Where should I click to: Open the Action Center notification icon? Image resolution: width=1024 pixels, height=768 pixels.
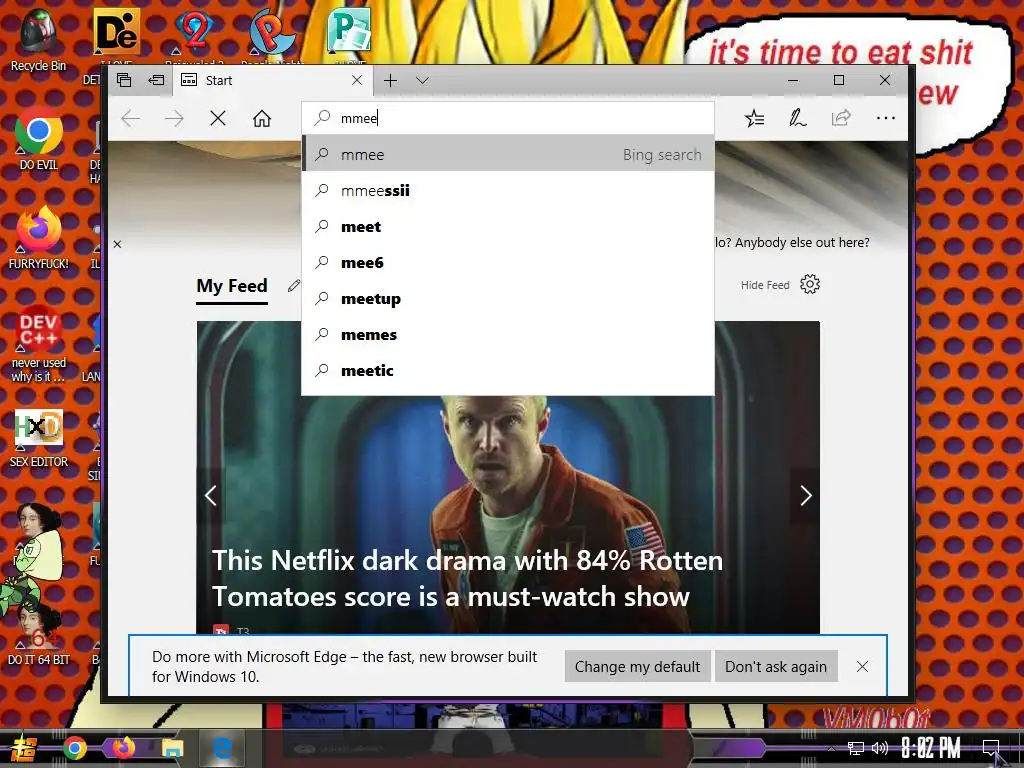coord(991,748)
